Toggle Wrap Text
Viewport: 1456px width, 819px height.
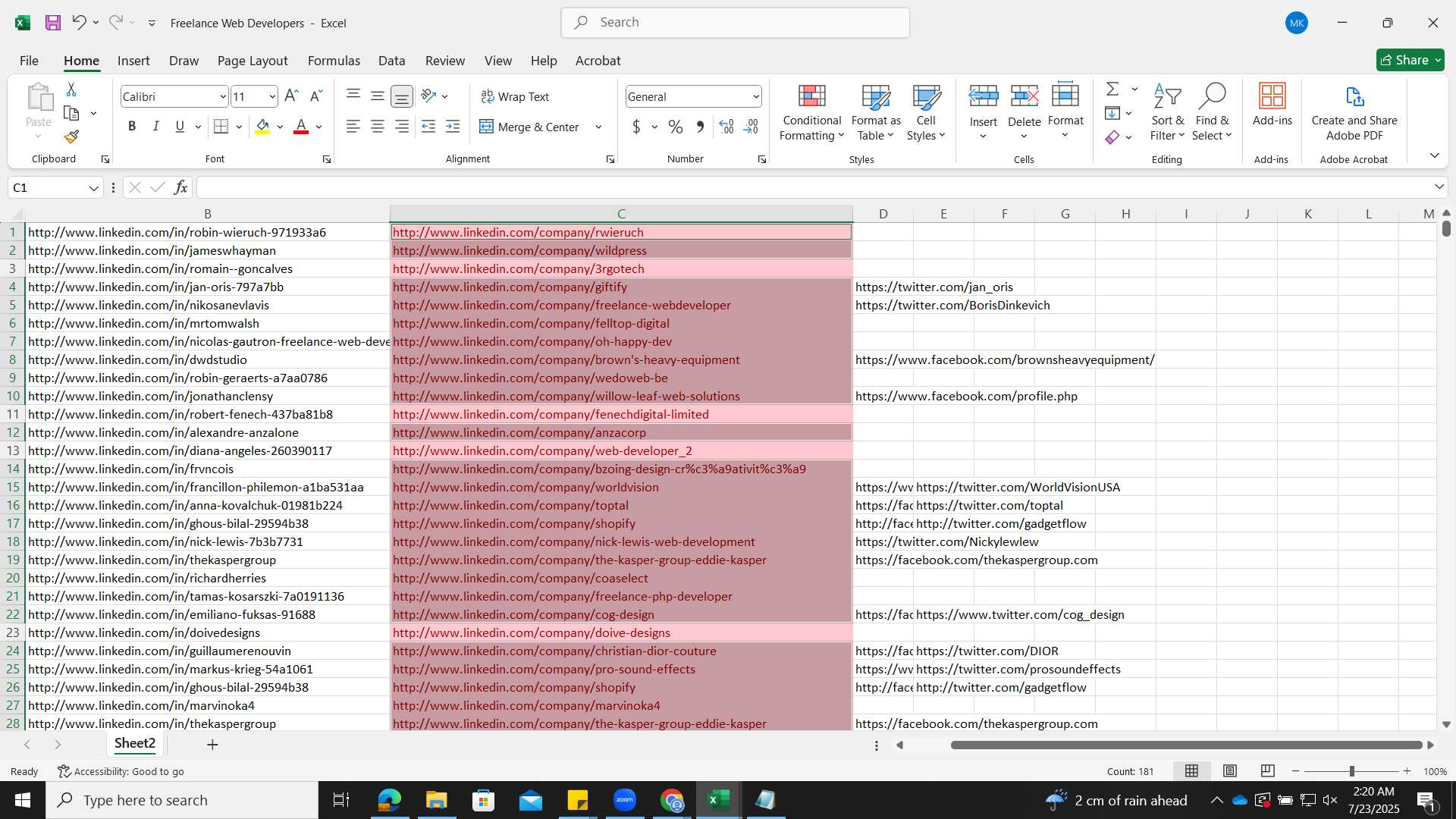click(x=515, y=96)
